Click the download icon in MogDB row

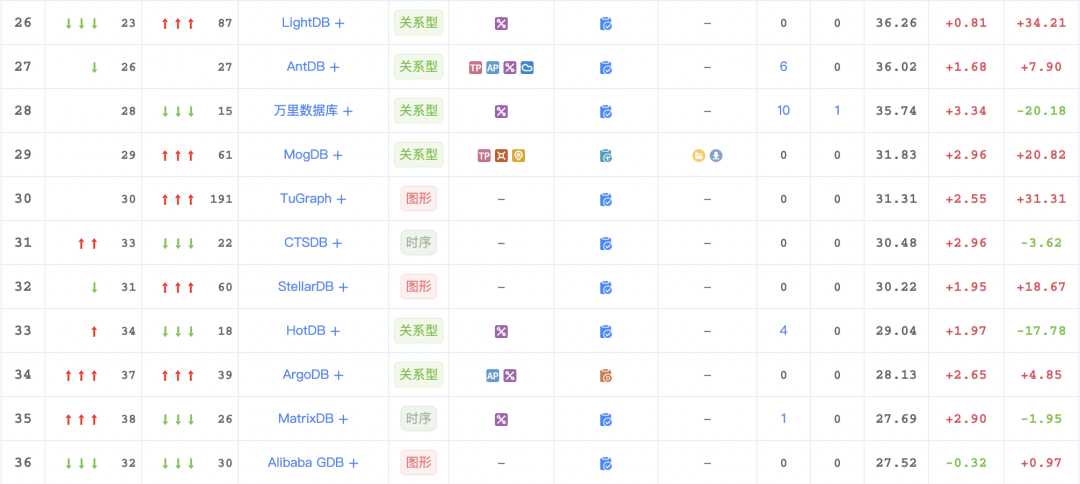click(716, 156)
